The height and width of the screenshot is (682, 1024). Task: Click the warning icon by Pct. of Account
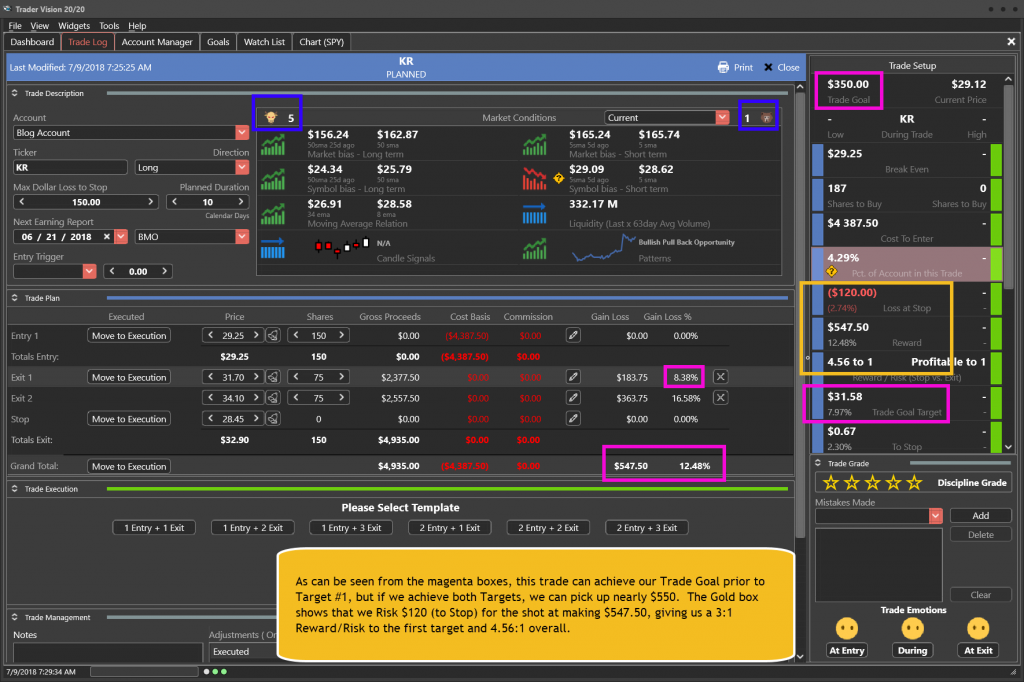[831, 271]
